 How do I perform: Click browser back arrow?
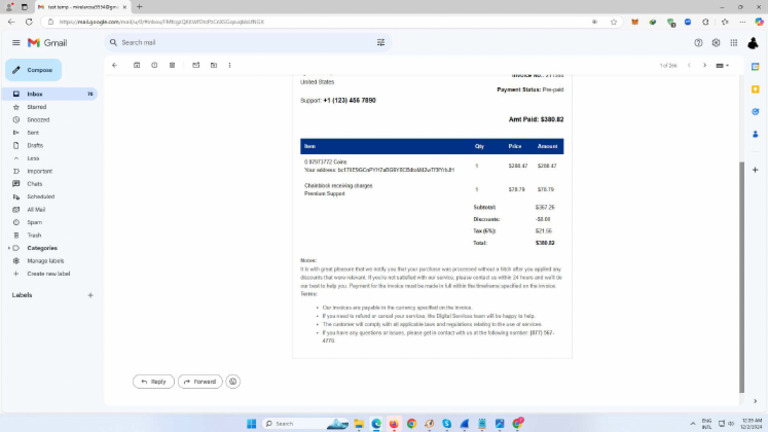point(11,22)
